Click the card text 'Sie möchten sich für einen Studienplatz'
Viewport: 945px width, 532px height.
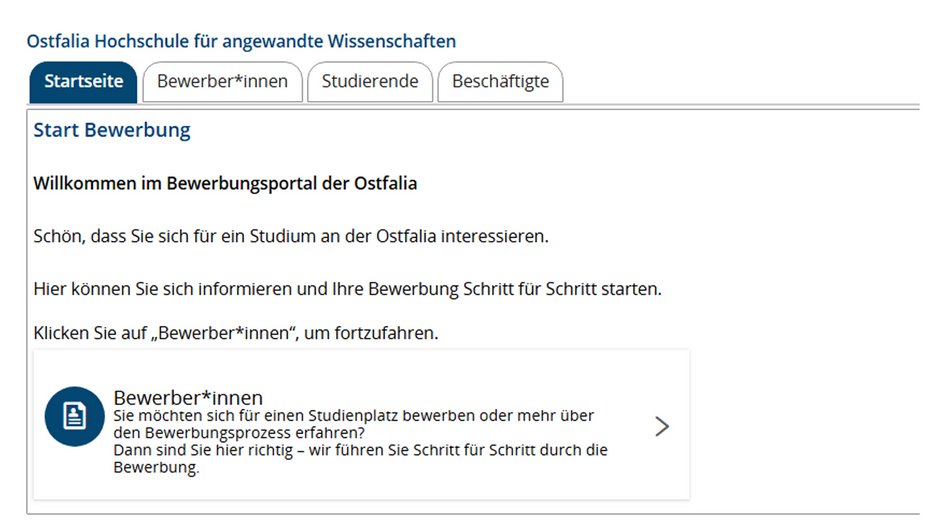tap(353, 424)
